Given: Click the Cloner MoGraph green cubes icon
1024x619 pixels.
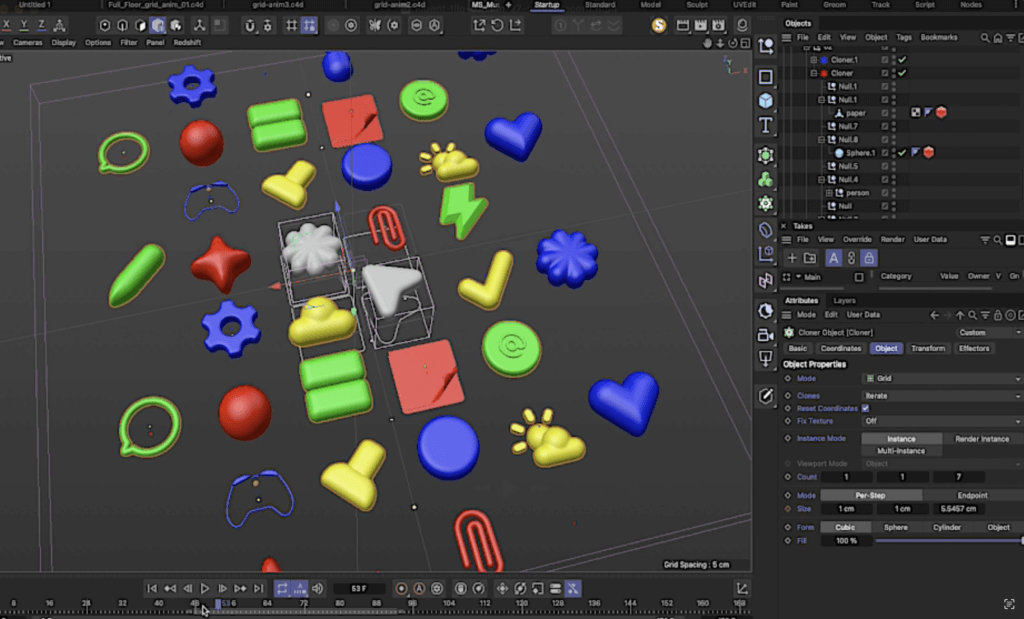Looking at the screenshot, I should [766, 179].
